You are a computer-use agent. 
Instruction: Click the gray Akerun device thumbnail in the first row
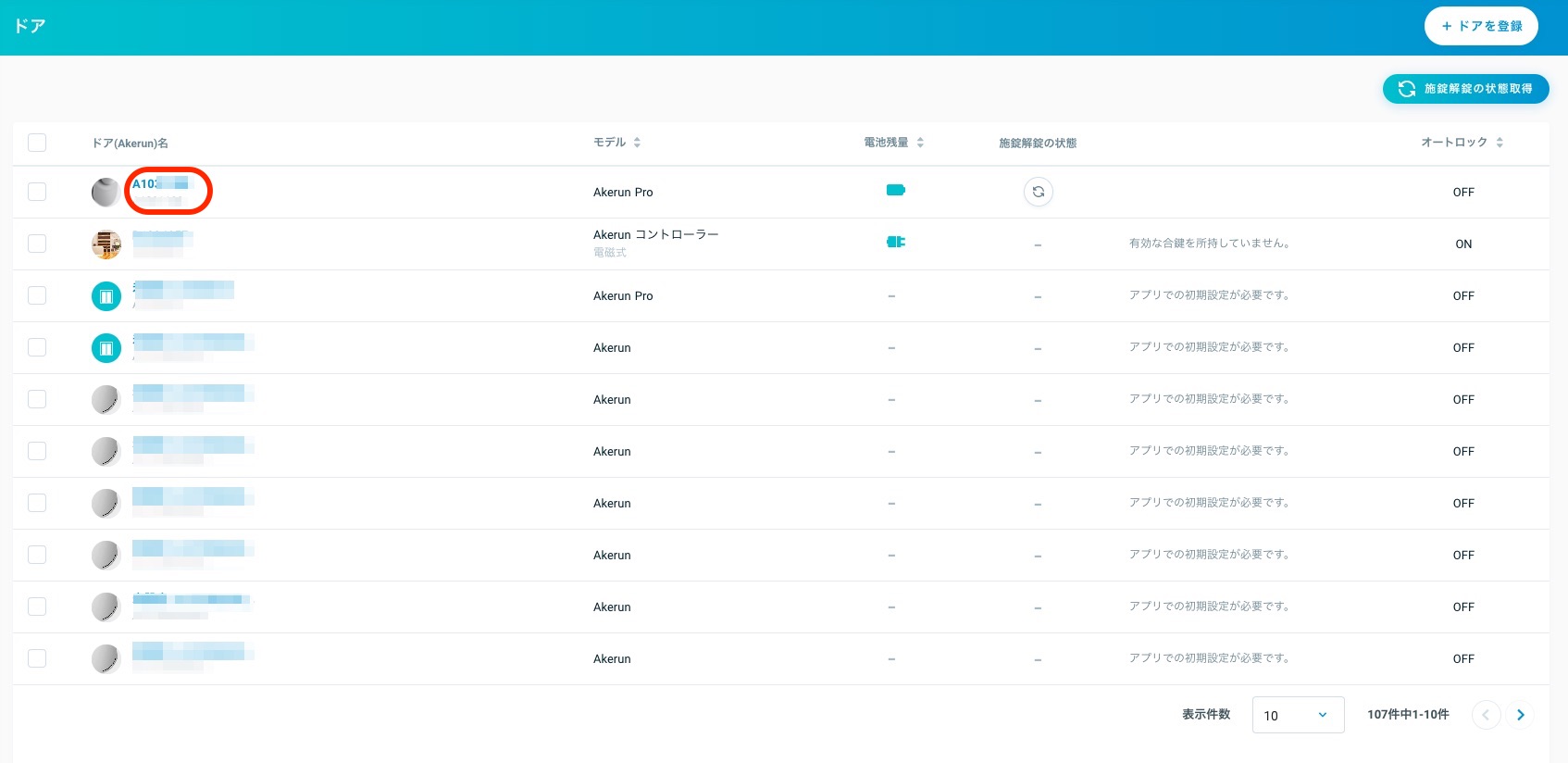point(106,193)
